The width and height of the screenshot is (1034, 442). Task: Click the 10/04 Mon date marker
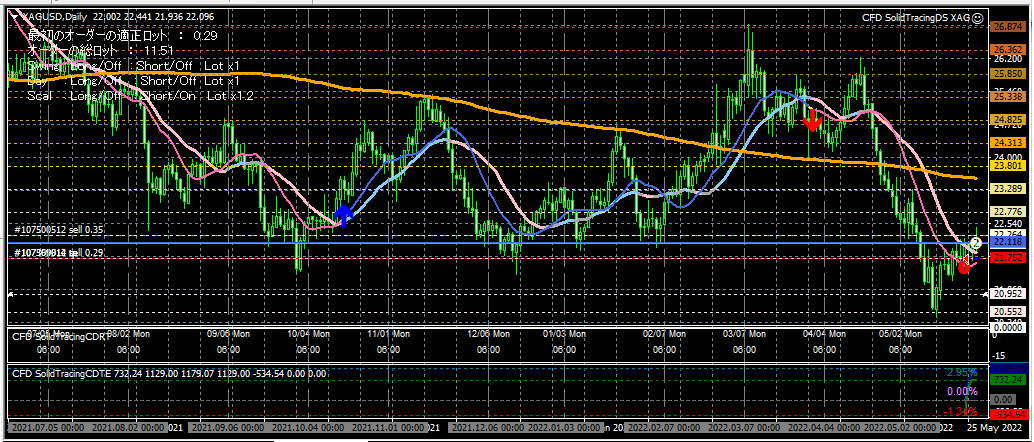(307, 334)
